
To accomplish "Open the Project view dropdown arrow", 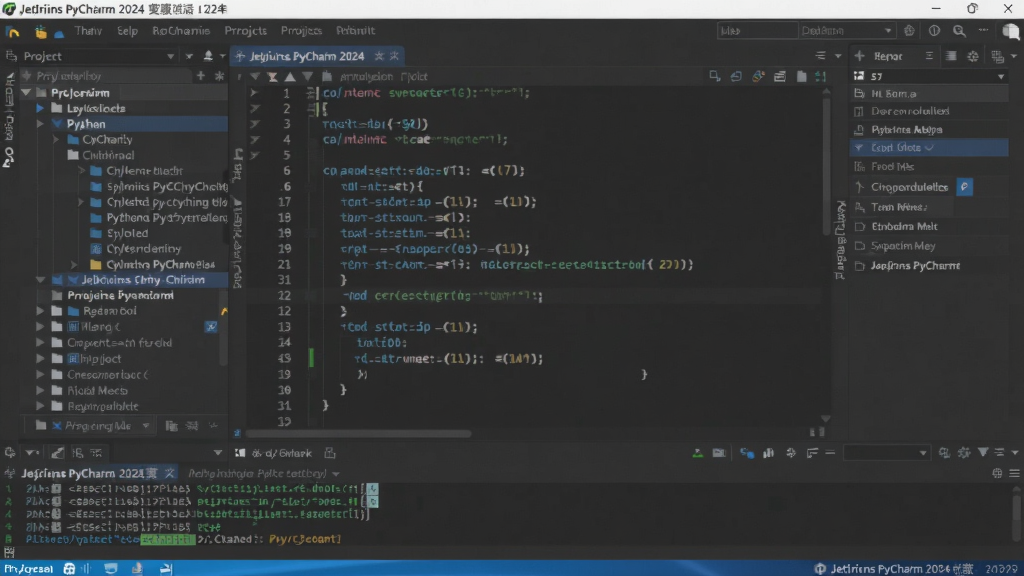I will (x=170, y=56).
